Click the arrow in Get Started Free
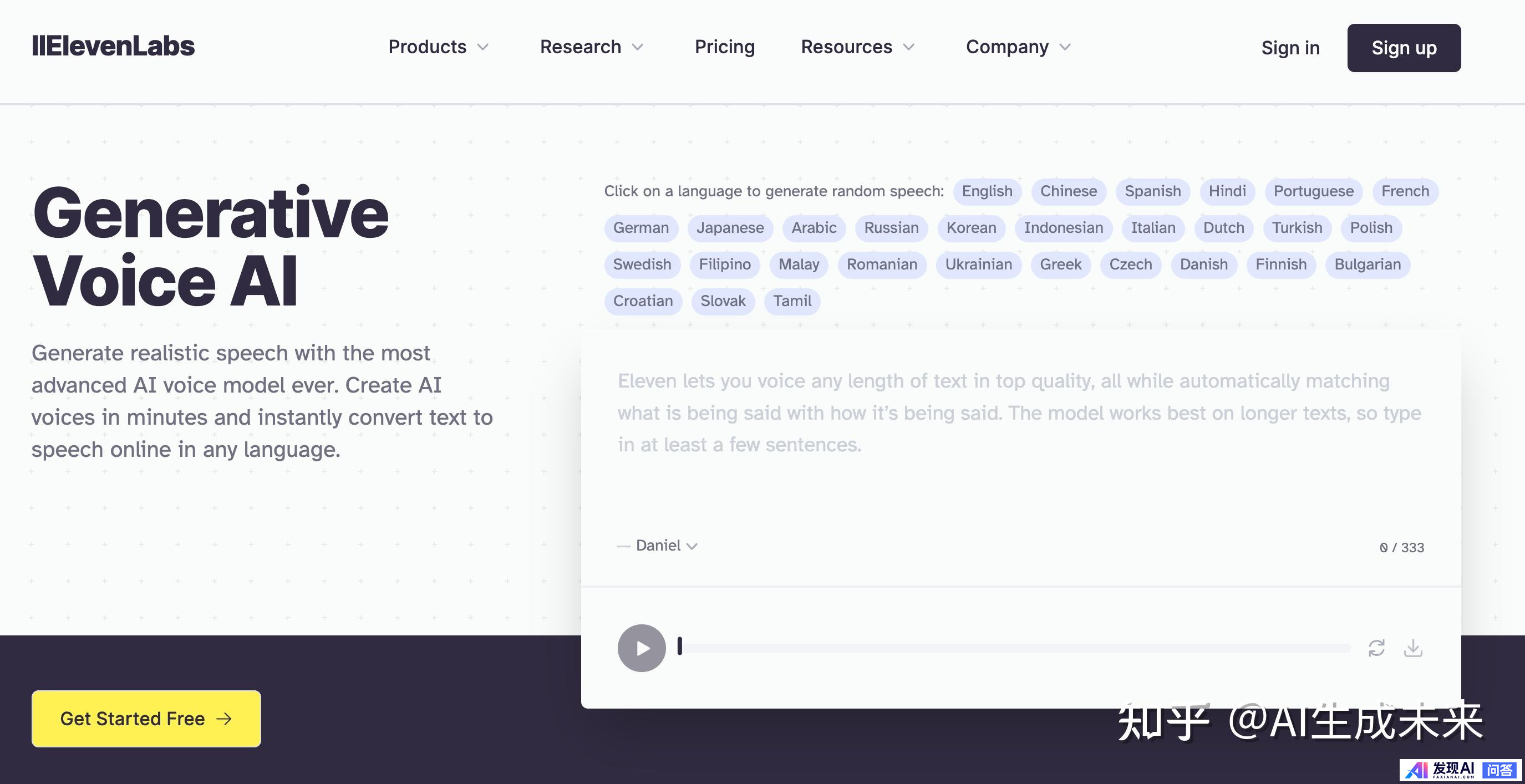 (x=225, y=719)
